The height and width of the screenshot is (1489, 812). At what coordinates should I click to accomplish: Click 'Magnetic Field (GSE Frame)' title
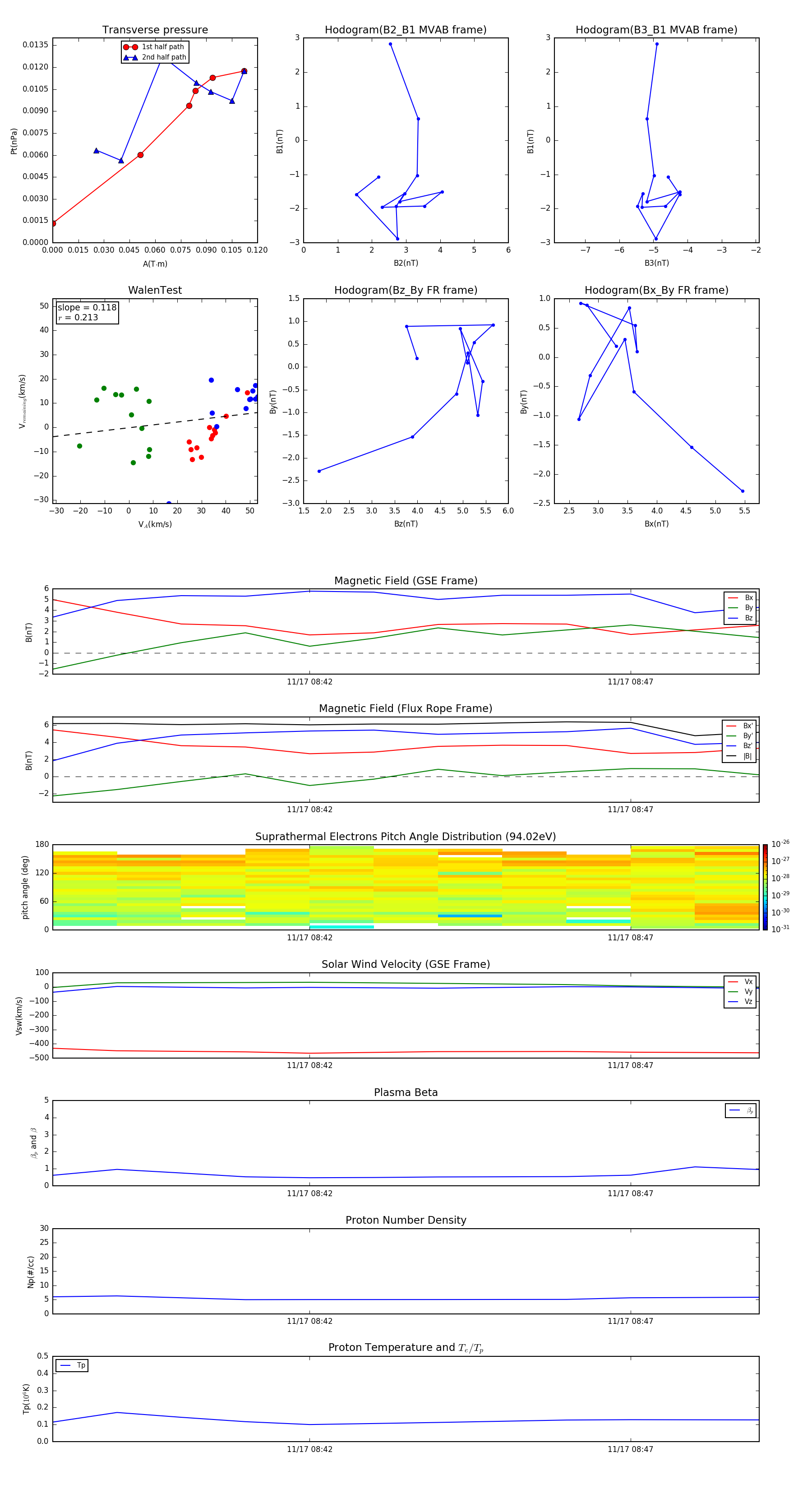(x=406, y=581)
